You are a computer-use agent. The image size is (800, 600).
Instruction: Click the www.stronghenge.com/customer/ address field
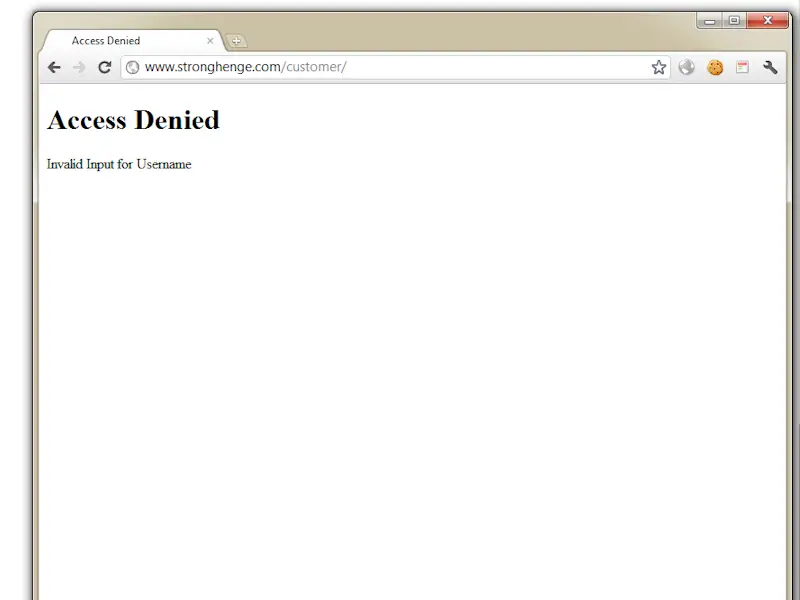(x=393, y=67)
